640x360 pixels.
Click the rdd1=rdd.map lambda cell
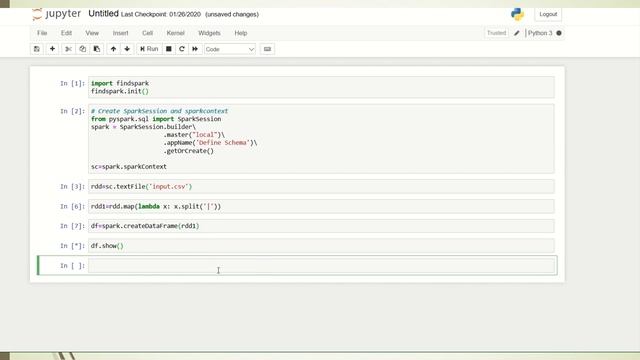[x=322, y=206]
